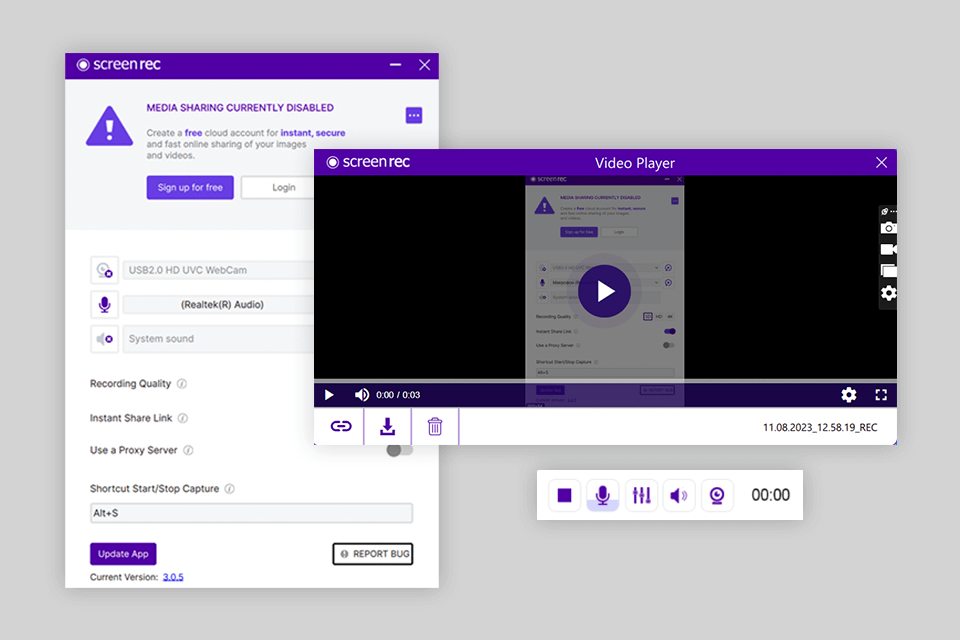The height and width of the screenshot is (640, 960).
Task: Open audio mixer sliders in the recording toolbar
Action: coord(641,495)
